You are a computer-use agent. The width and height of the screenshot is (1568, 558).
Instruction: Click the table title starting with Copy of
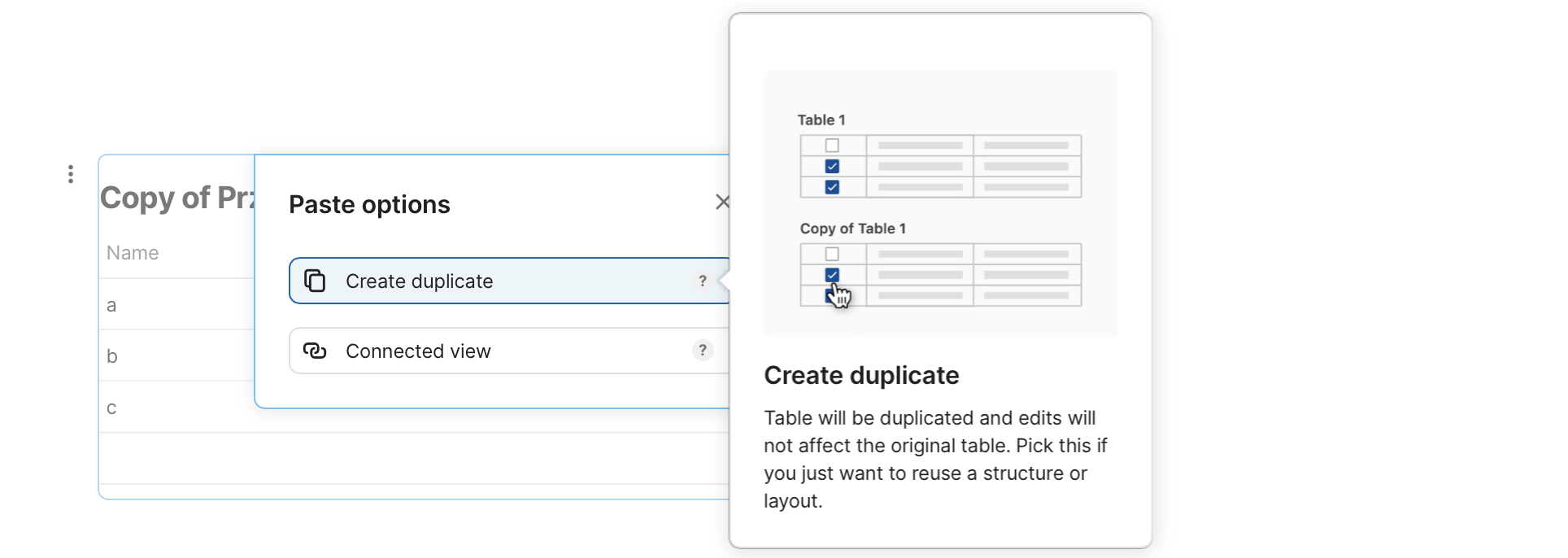(x=176, y=198)
